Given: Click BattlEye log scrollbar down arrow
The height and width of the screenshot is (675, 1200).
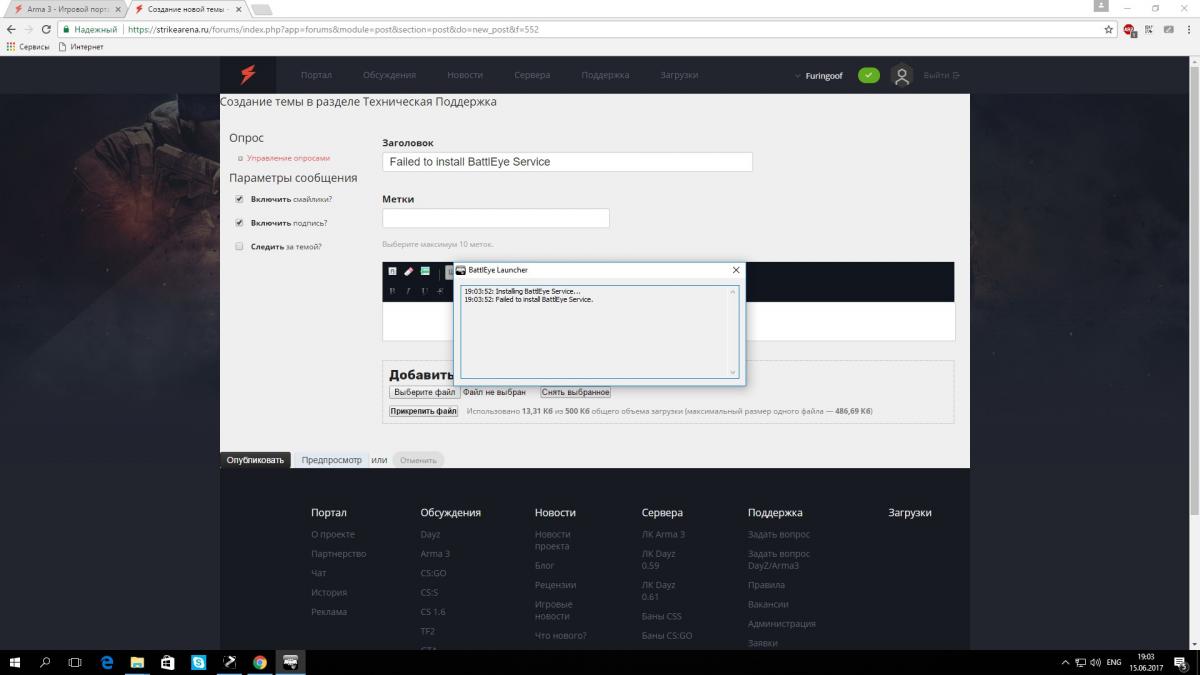Looking at the screenshot, I should tap(733, 372).
